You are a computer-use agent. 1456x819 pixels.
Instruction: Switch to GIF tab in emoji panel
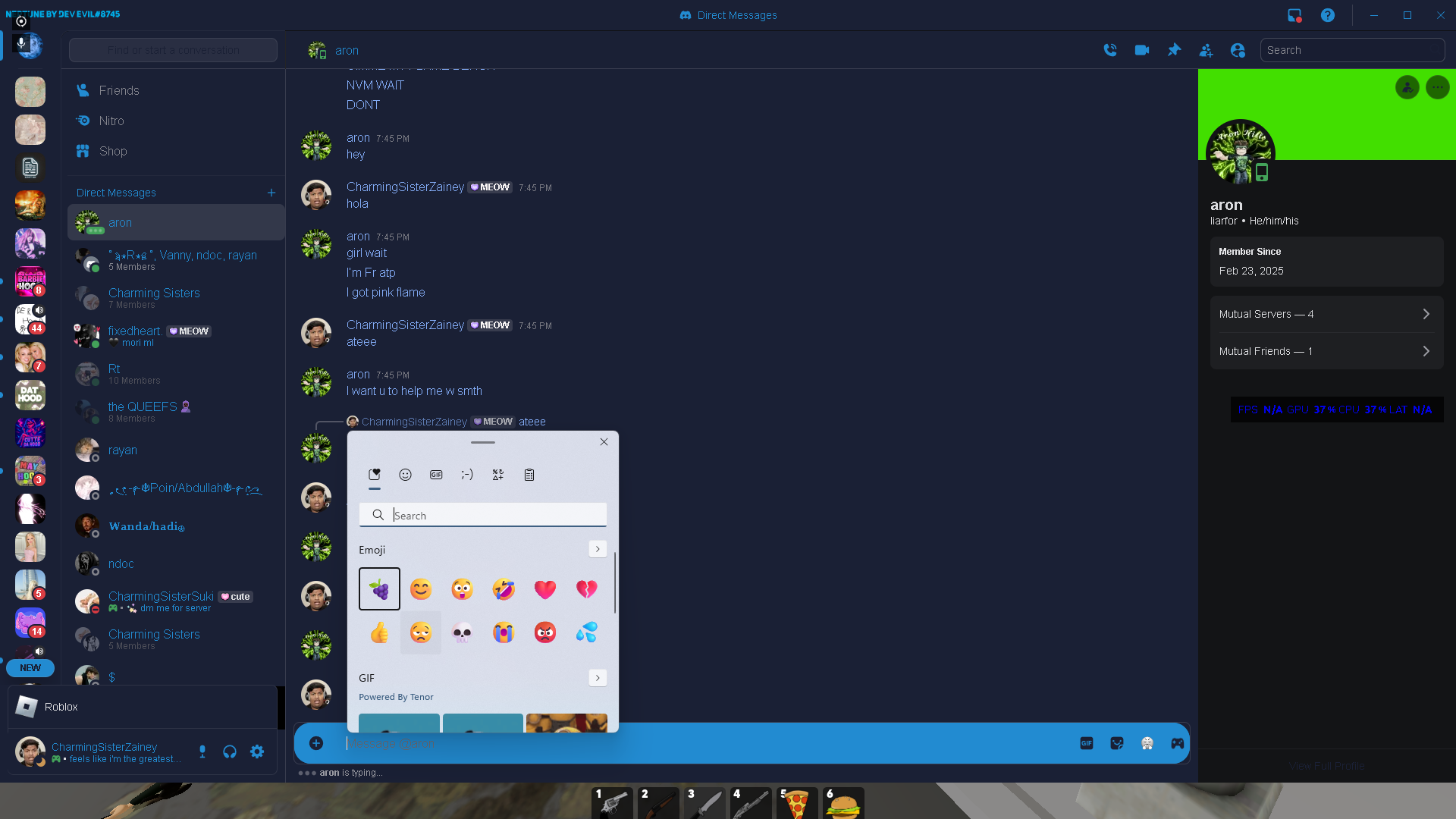436,475
